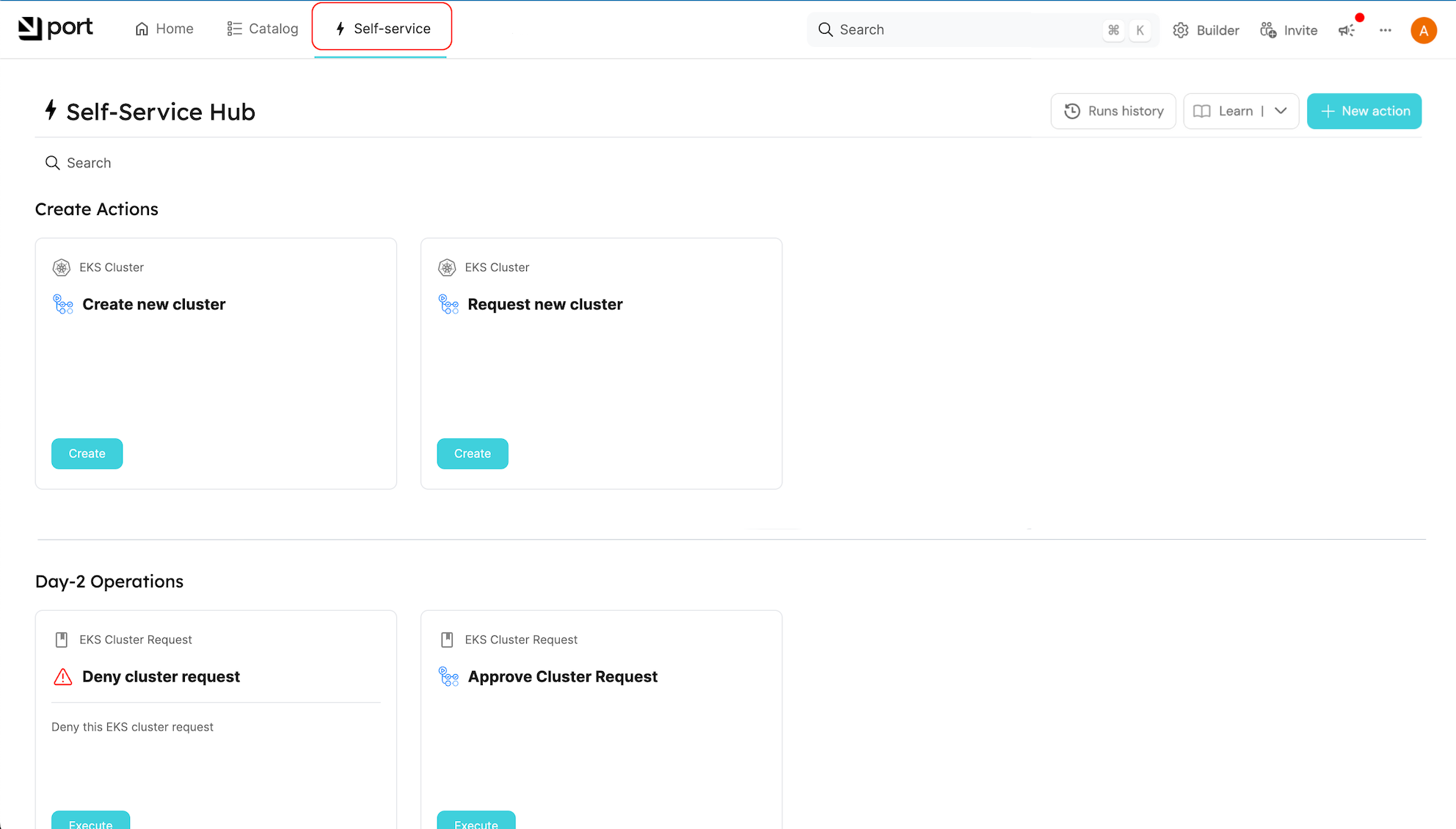This screenshot has height=829, width=1456.
Task: Execute the Deny cluster request action
Action: (x=90, y=821)
